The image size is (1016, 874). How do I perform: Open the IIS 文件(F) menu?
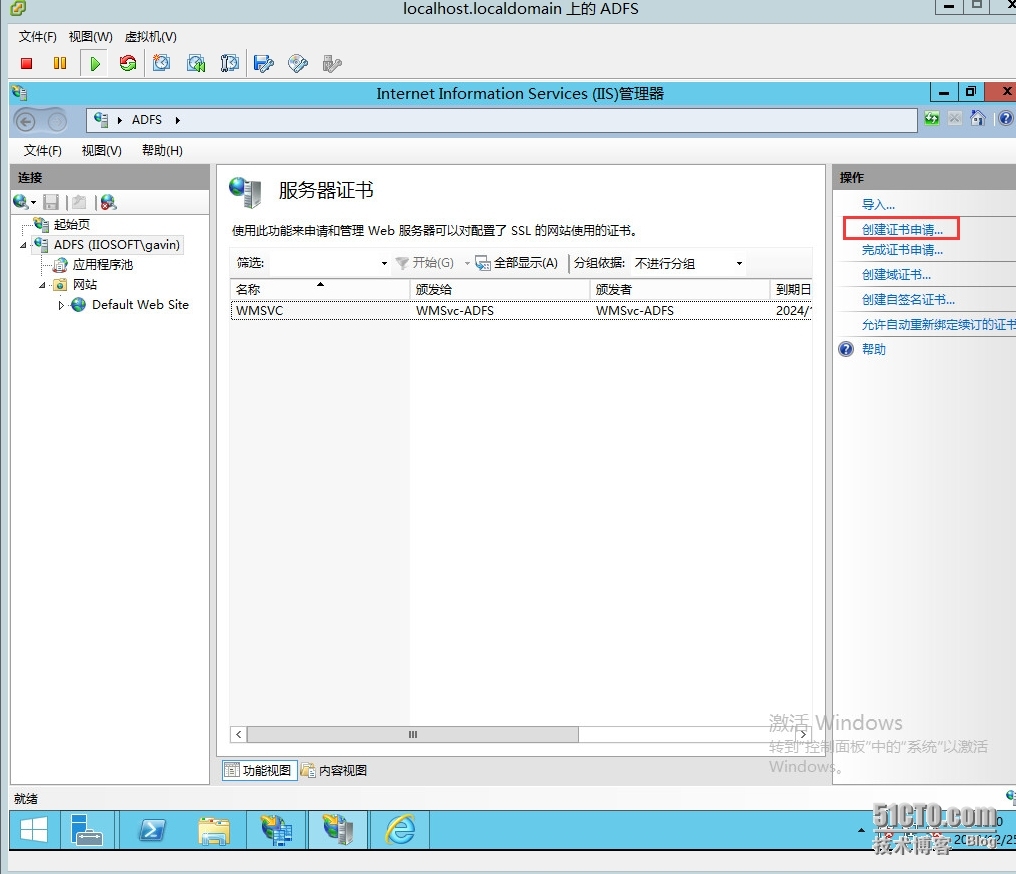click(x=43, y=150)
